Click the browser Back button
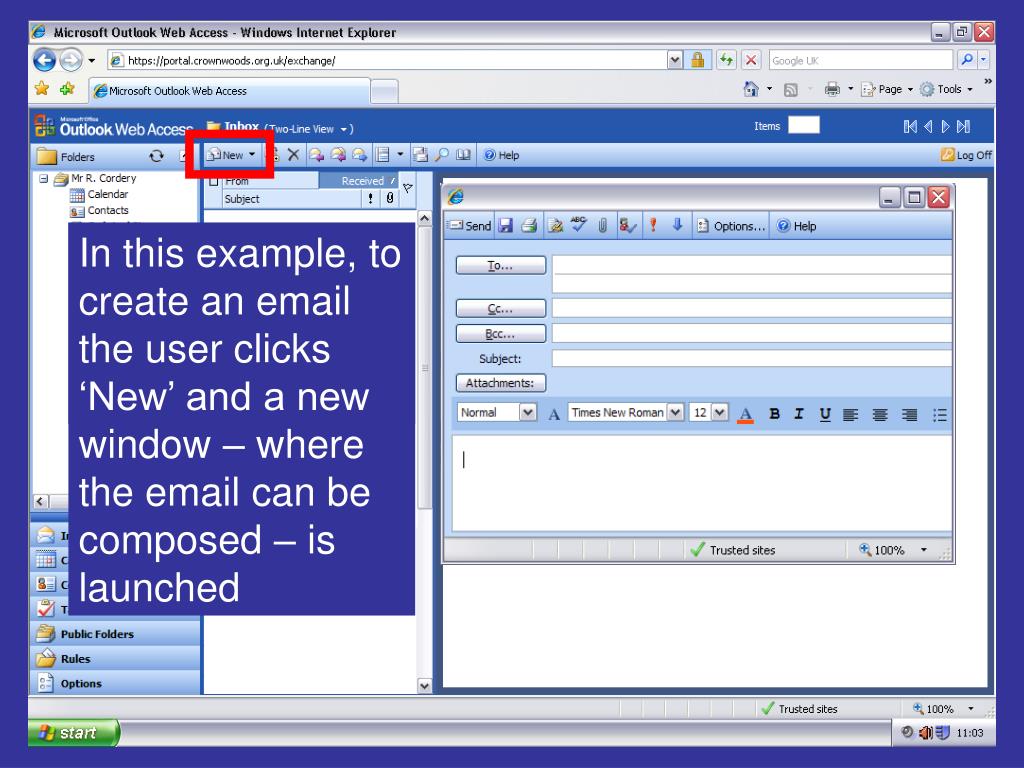The width and height of the screenshot is (1024, 768). (44, 60)
